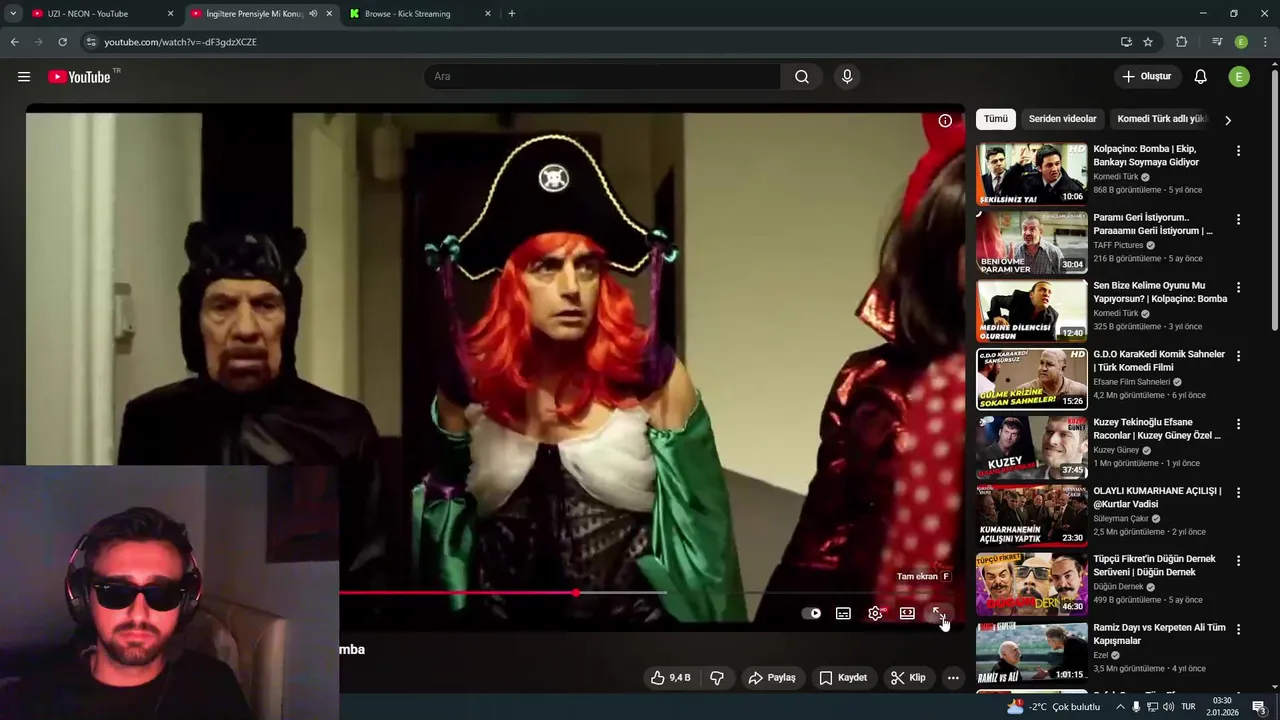Open Chrome media control icon

point(1217,42)
